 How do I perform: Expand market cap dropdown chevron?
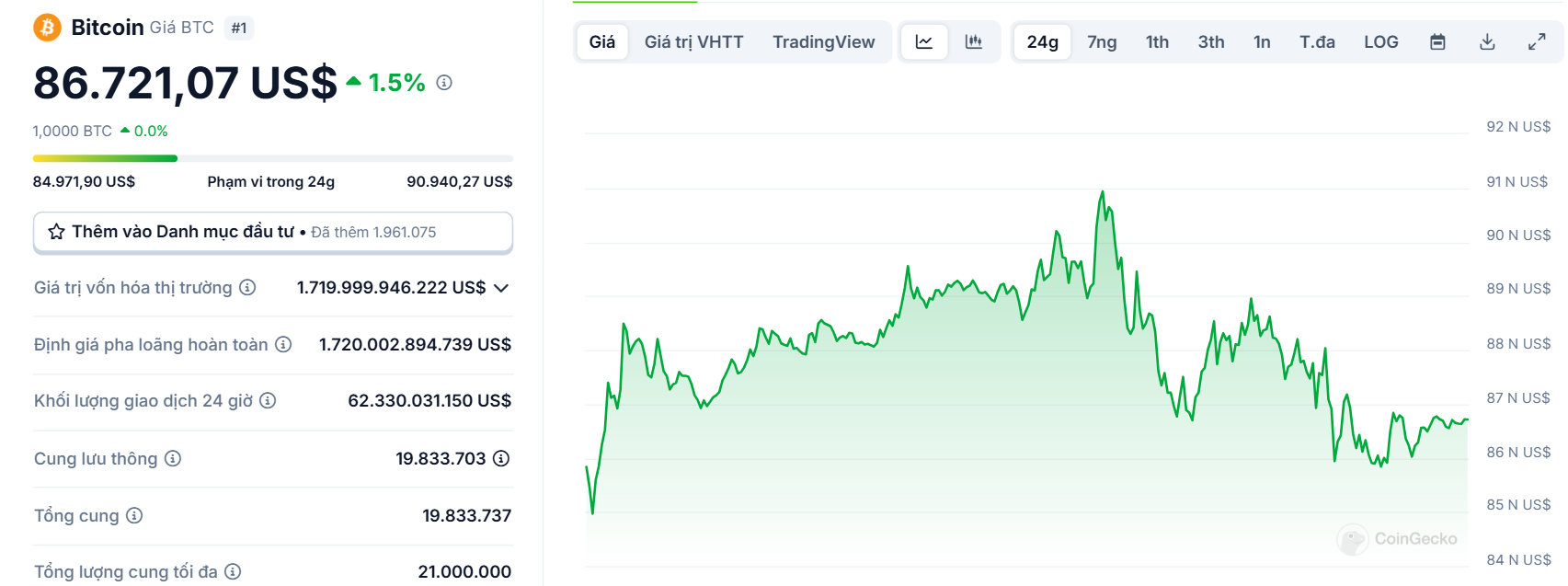(x=501, y=288)
